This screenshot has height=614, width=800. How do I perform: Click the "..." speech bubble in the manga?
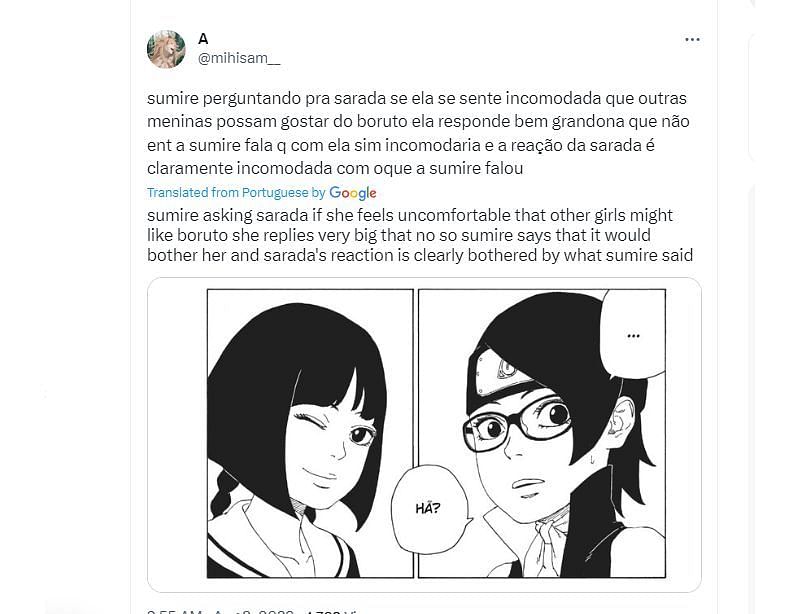point(633,335)
